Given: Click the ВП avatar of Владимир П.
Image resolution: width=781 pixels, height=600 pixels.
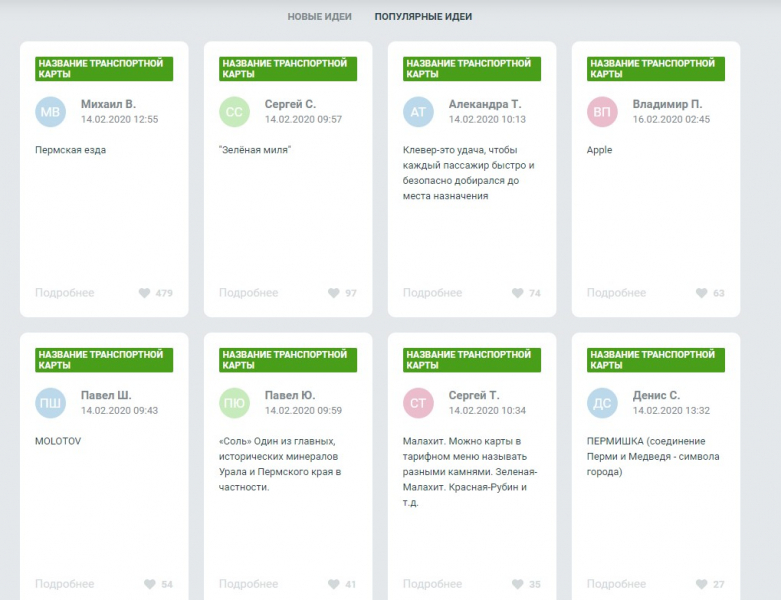Looking at the screenshot, I should 602,112.
